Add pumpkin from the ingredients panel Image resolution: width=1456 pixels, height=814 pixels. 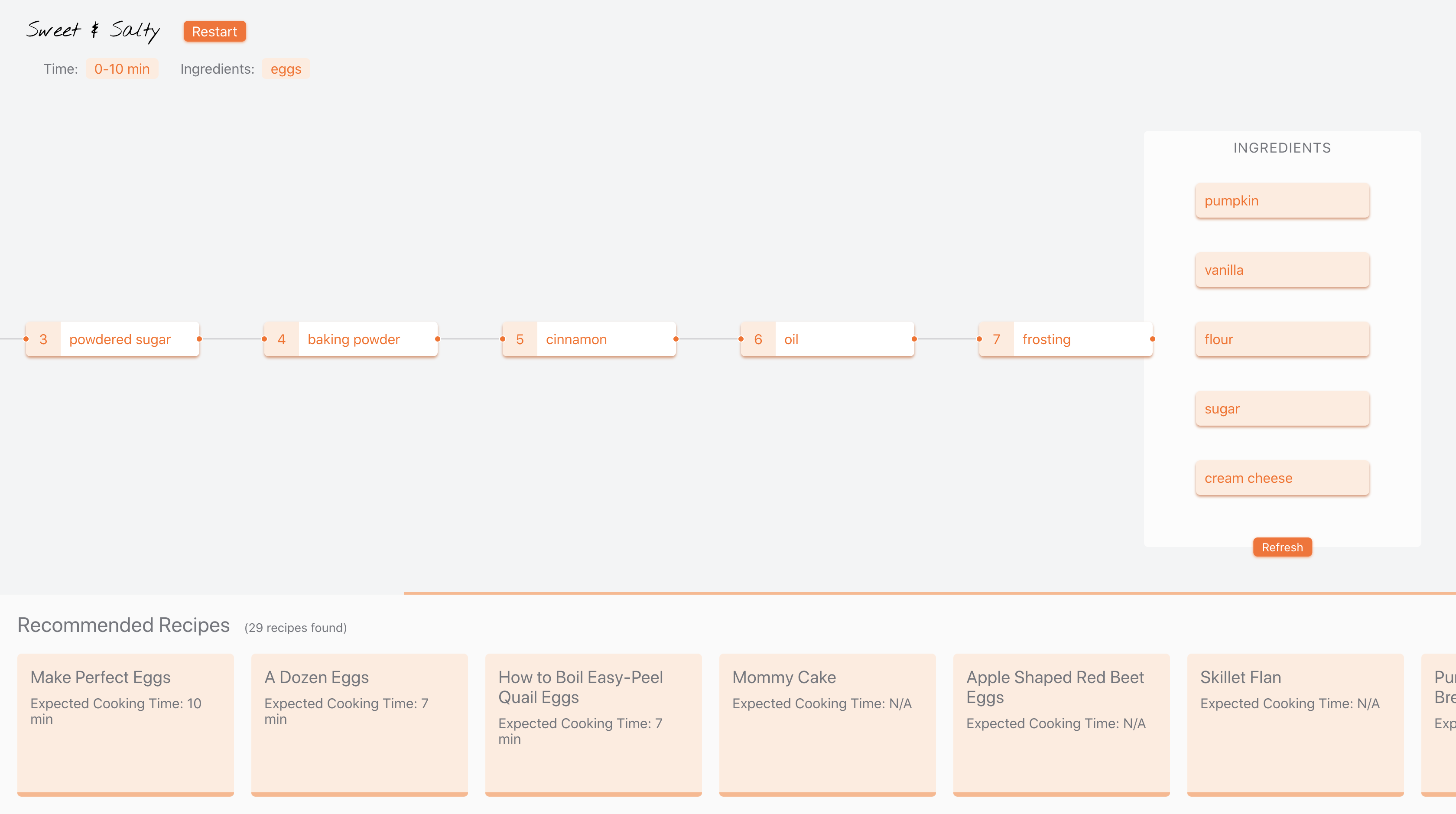tap(1282, 201)
